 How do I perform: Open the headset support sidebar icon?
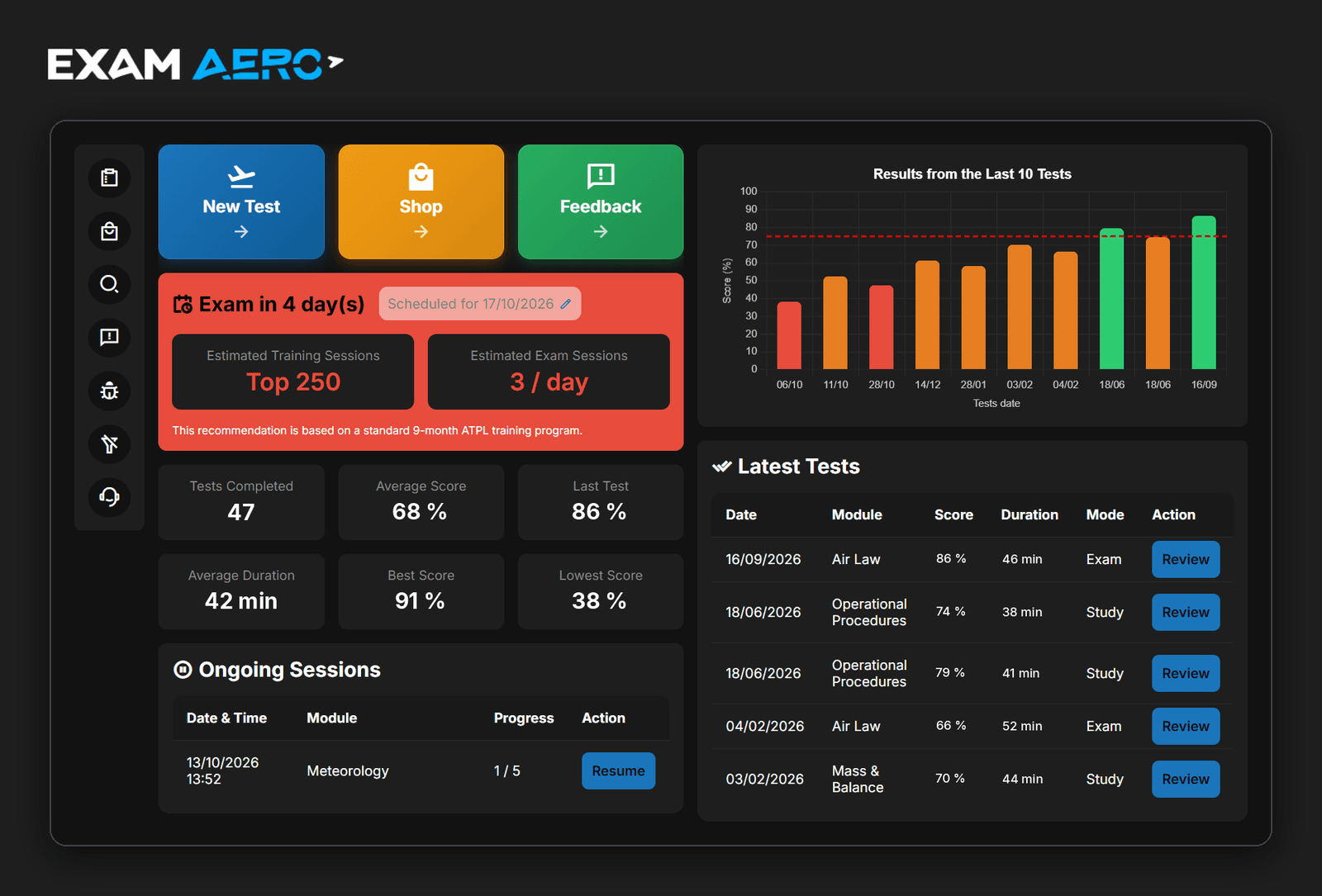109,497
